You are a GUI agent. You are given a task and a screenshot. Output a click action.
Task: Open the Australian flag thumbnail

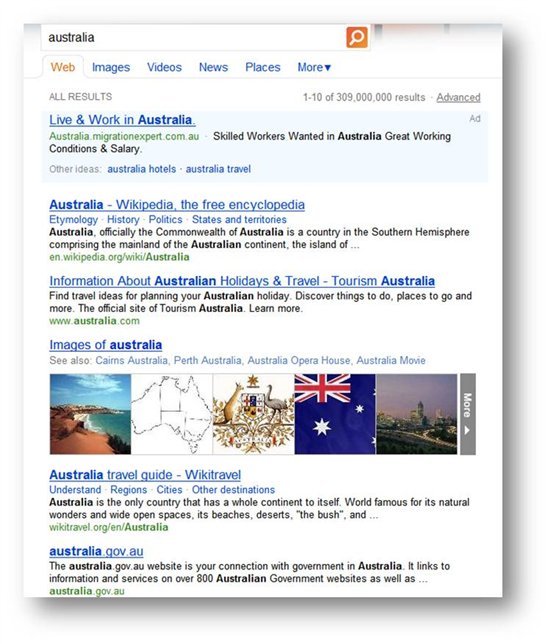click(335, 414)
